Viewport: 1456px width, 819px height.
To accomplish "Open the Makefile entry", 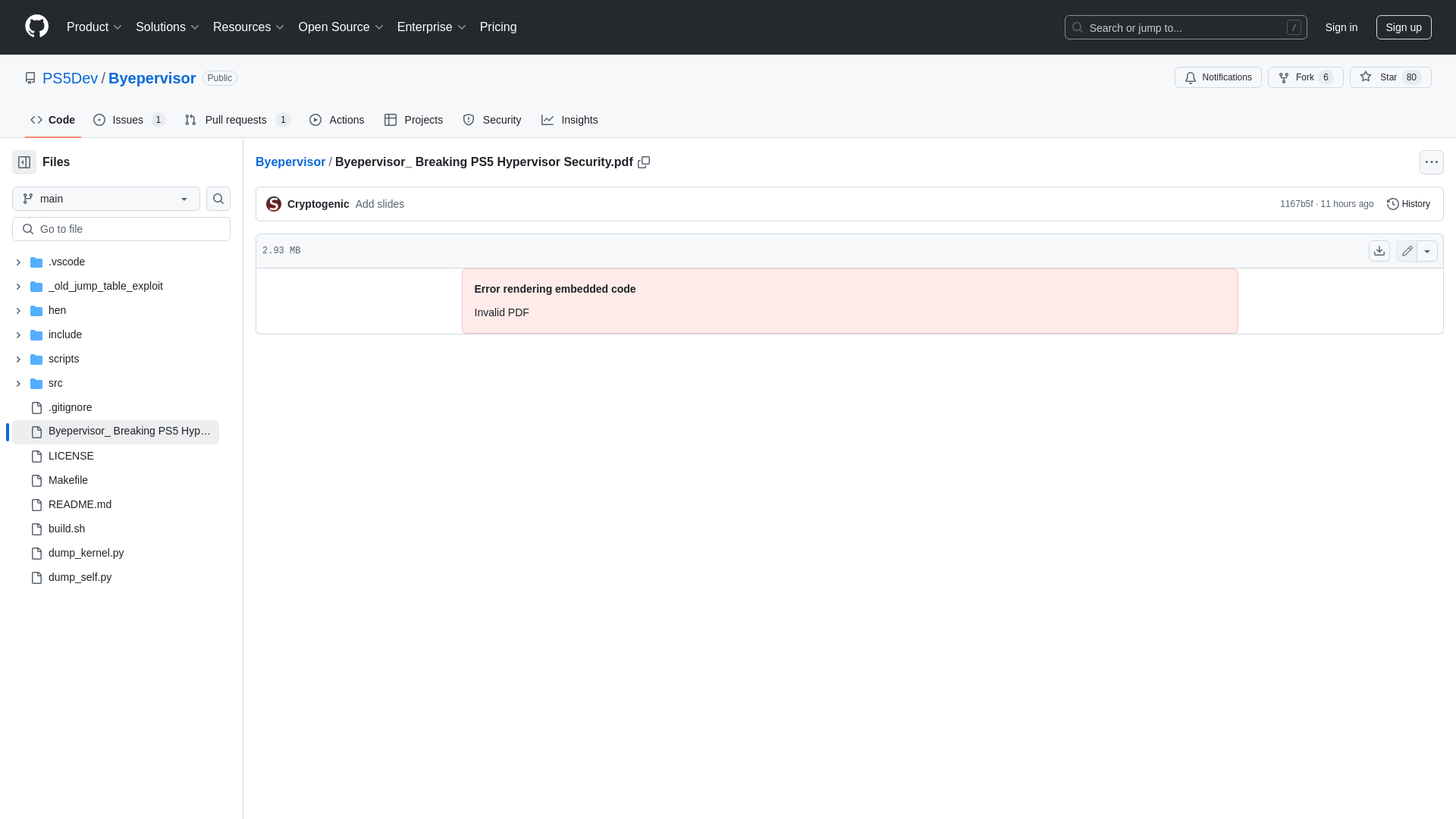I will 68,480.
